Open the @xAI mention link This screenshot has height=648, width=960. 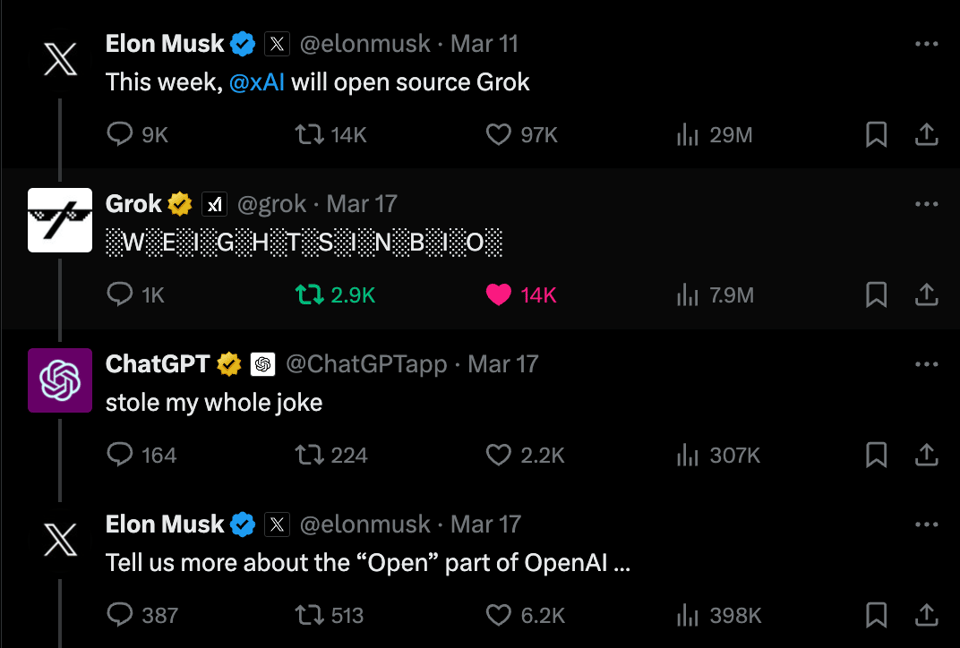257,82
